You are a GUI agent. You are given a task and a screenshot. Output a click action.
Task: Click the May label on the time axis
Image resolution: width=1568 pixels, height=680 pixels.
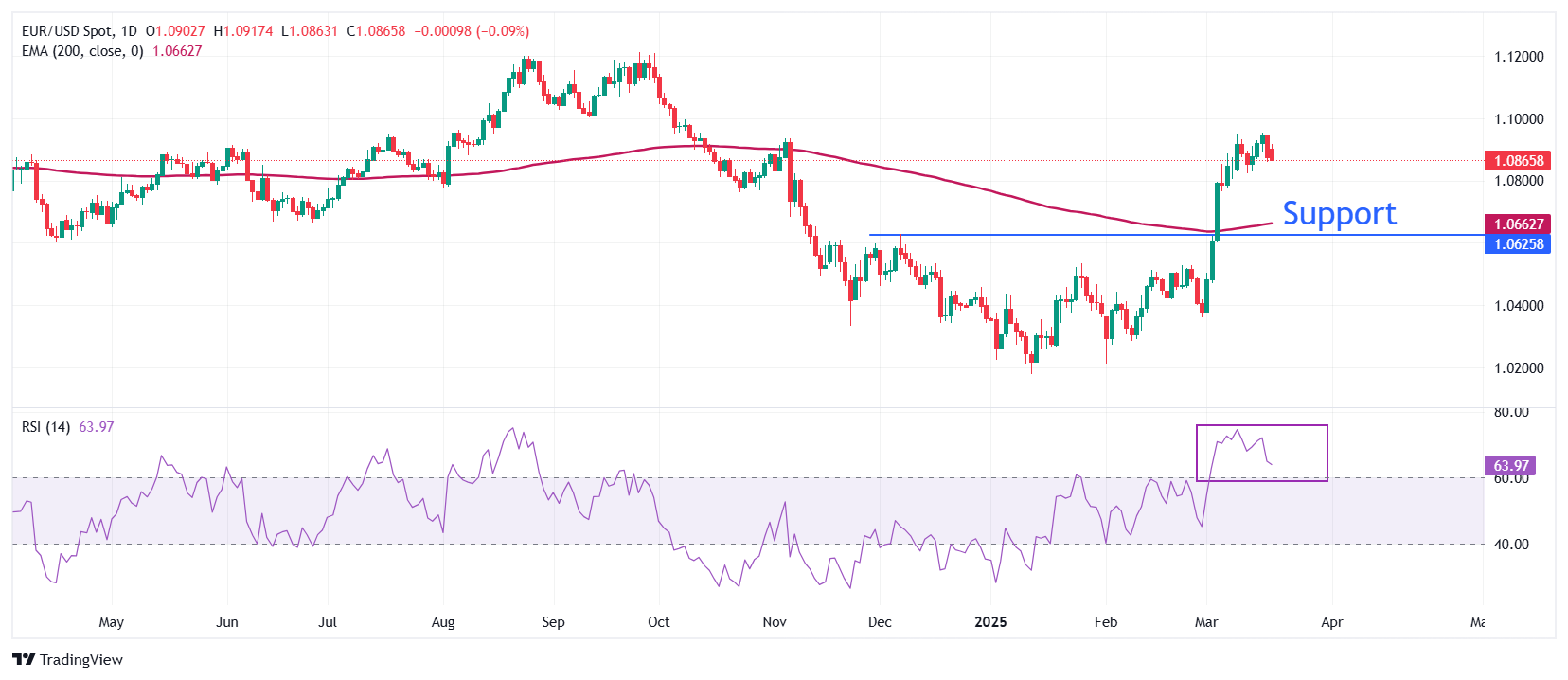tap(111, 622)
